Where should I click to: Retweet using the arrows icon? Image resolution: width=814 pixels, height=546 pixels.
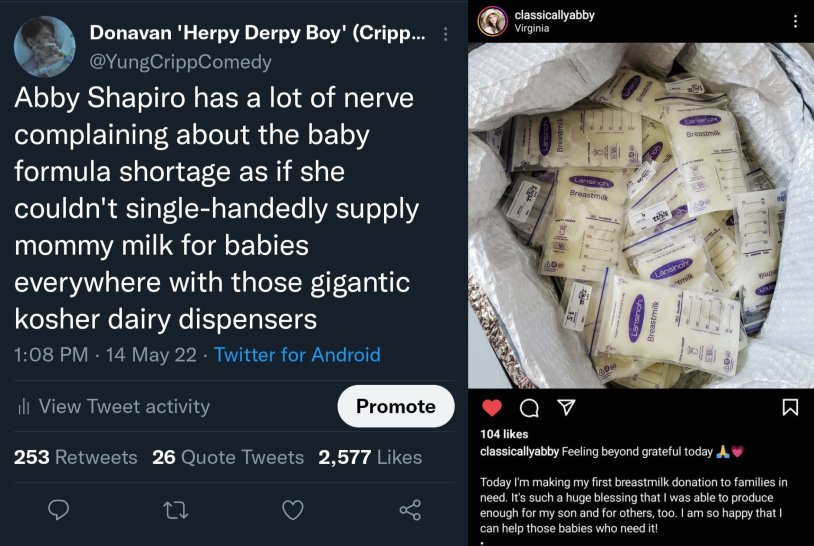[175, 510]
